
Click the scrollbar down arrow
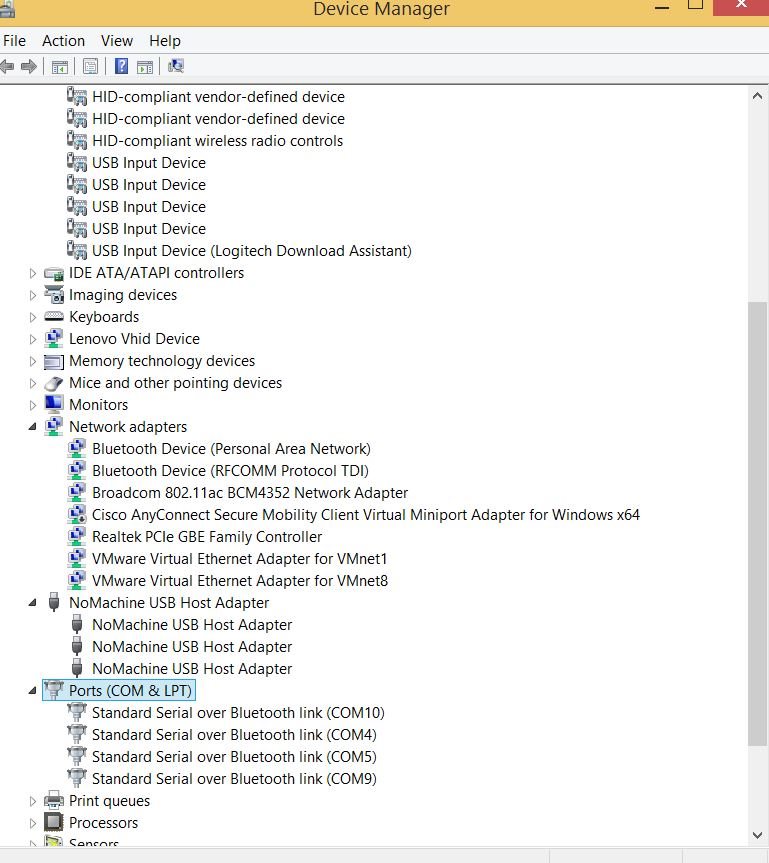click(757, 835)
